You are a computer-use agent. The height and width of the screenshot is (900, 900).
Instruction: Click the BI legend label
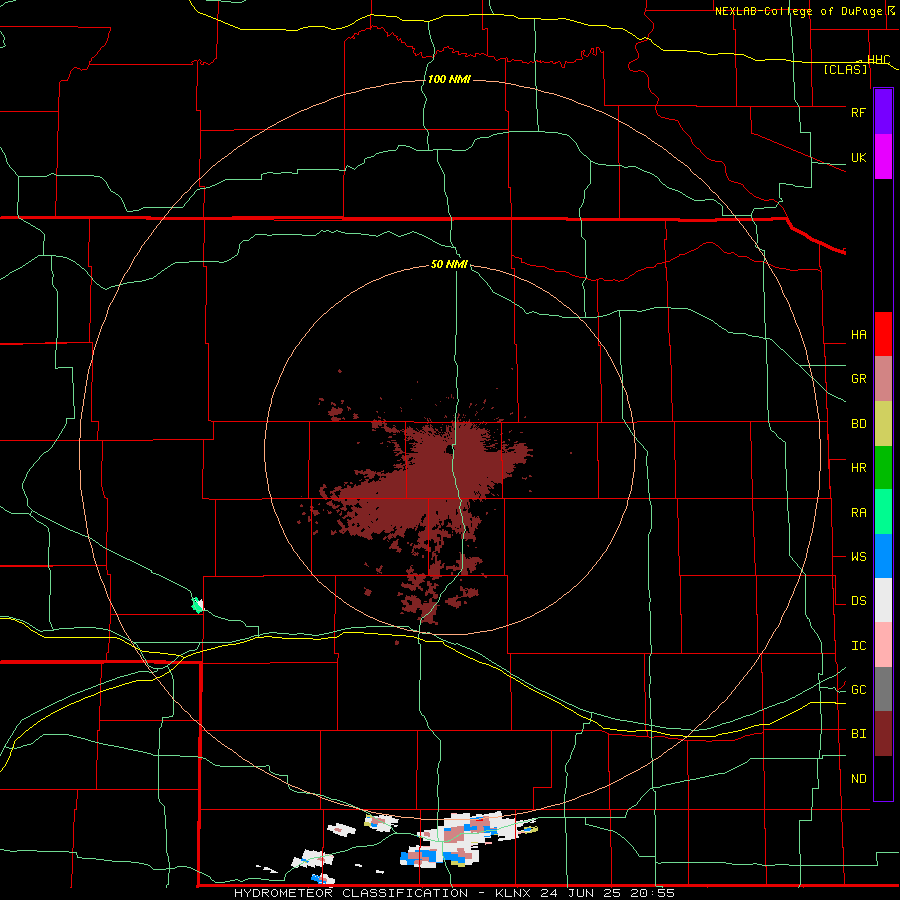point(858,734)
